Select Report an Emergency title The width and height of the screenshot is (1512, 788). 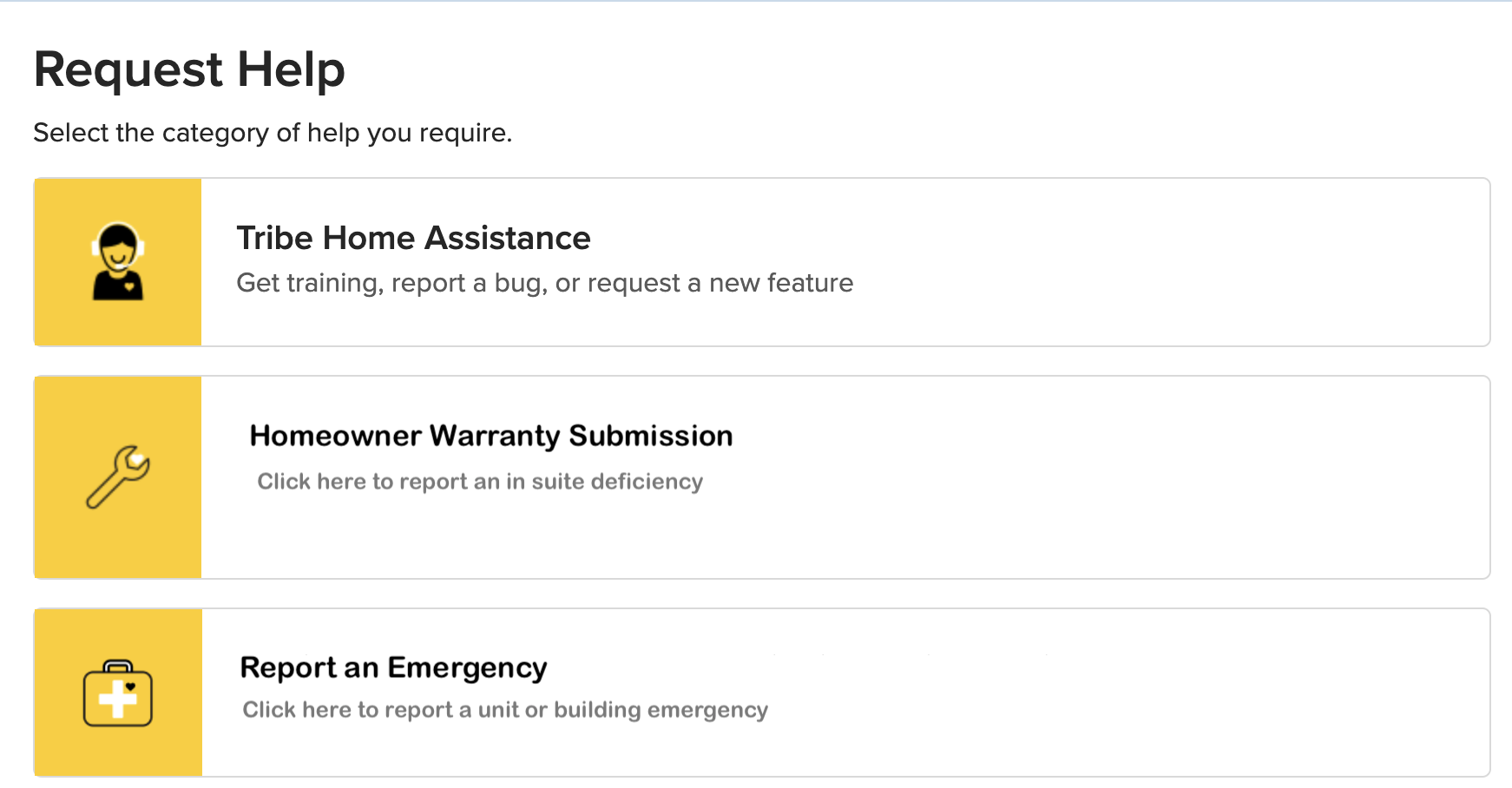(393, 667)
